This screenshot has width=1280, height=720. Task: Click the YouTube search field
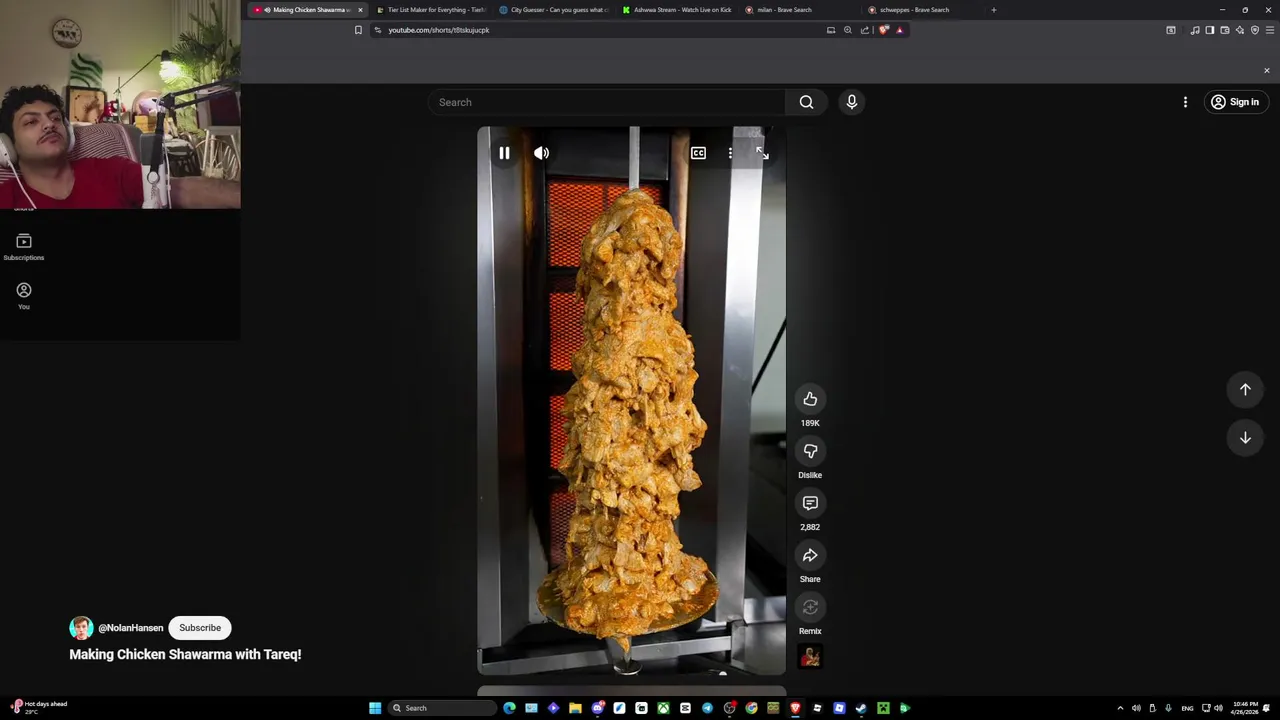point(606,102)
